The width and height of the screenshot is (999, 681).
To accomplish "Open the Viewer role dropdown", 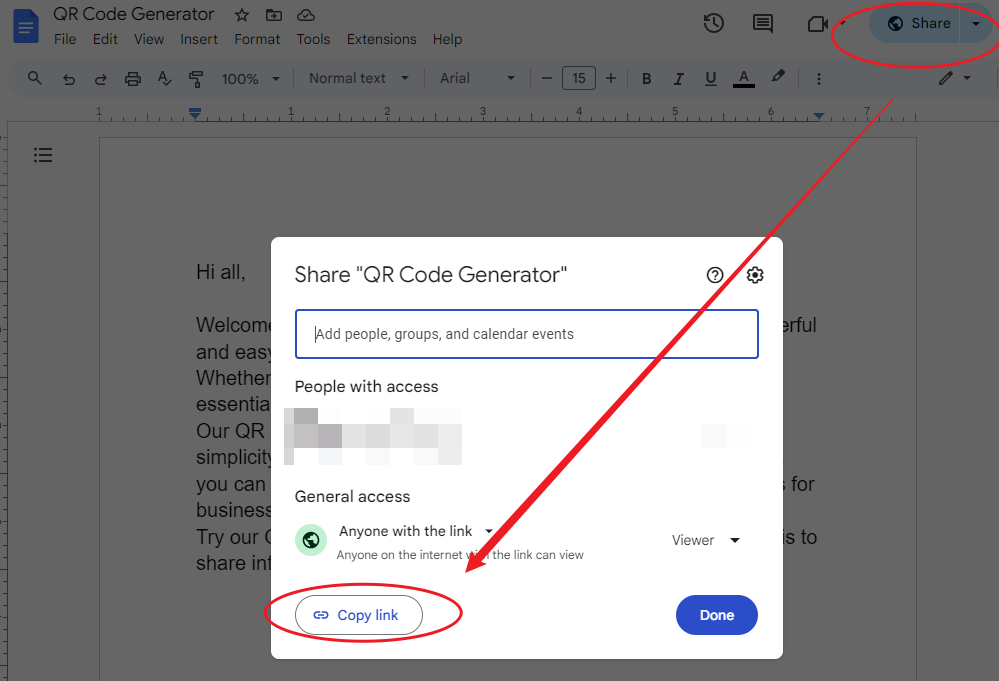I will 706,540.
